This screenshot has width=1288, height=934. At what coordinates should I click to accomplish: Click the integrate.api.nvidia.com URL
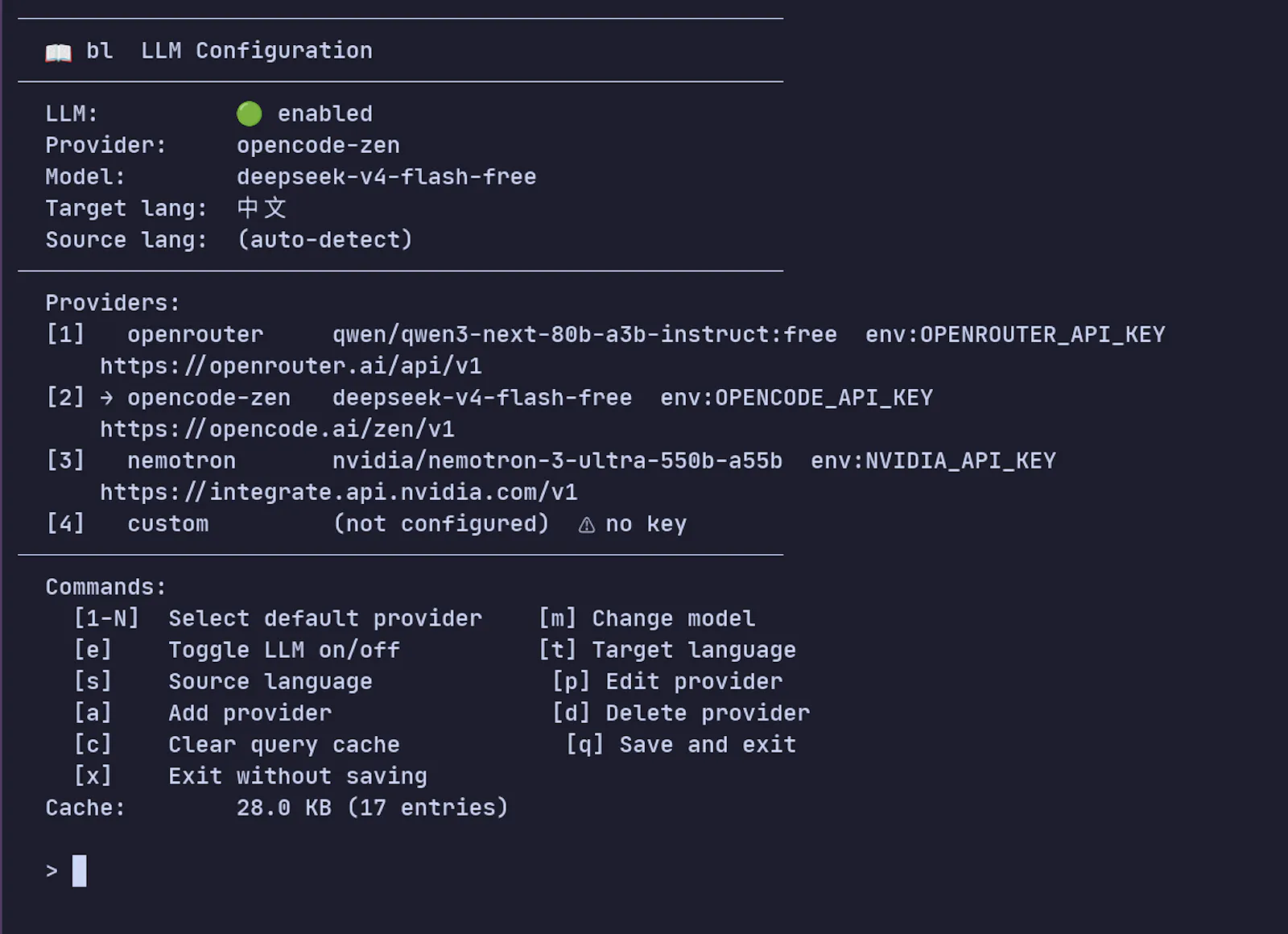[x=339, y=492]
